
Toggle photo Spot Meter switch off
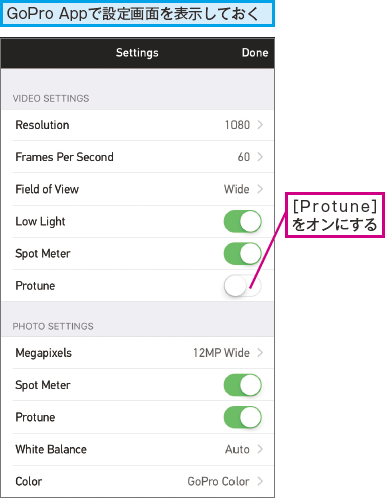pos(242,385)
